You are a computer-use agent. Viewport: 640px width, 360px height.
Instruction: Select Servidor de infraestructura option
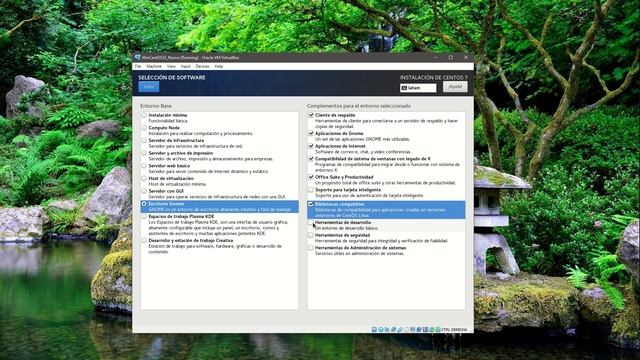pos(144,140)
